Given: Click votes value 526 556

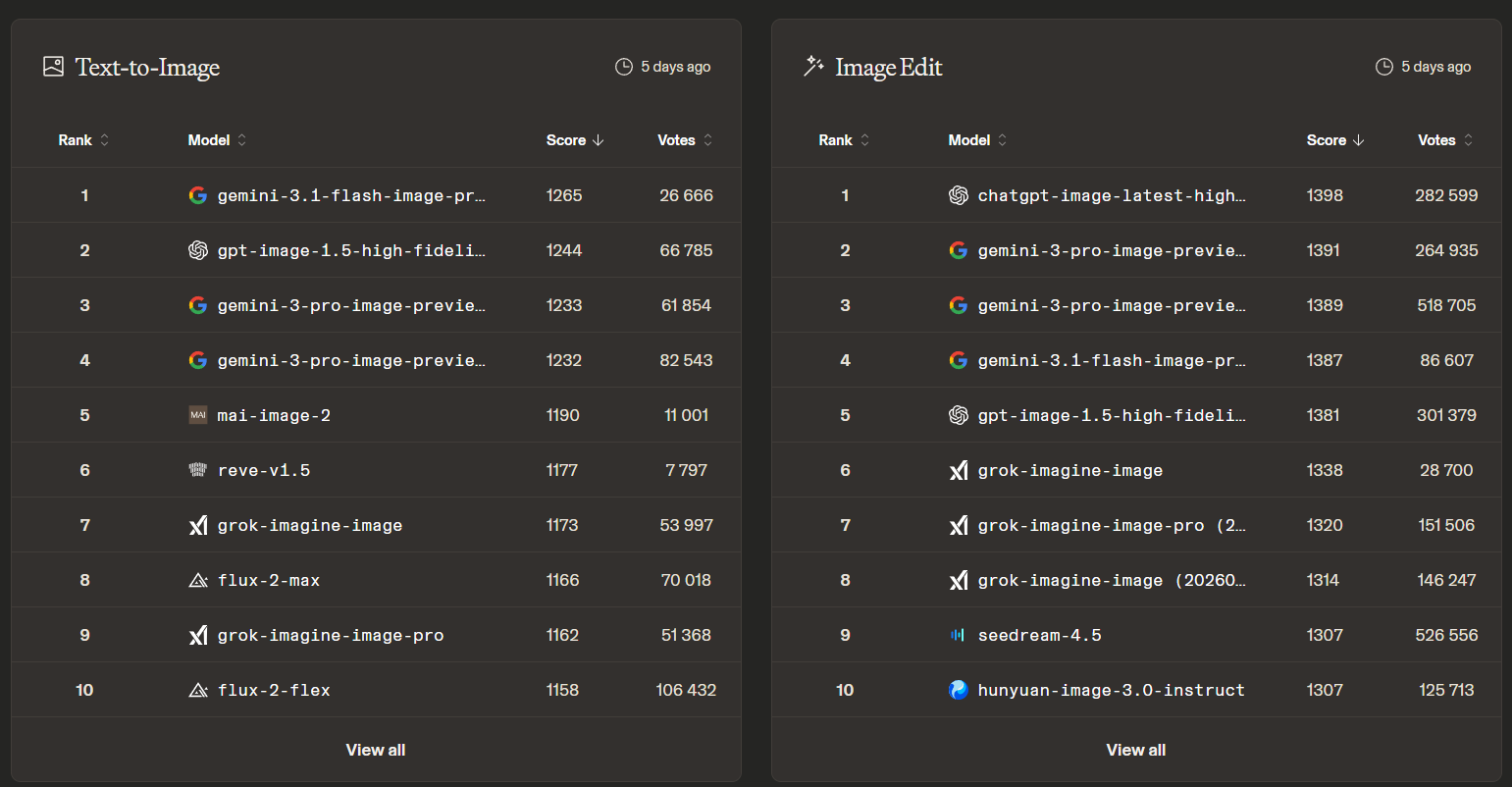Looking at the screenshot, I should tap(1446, 635).
